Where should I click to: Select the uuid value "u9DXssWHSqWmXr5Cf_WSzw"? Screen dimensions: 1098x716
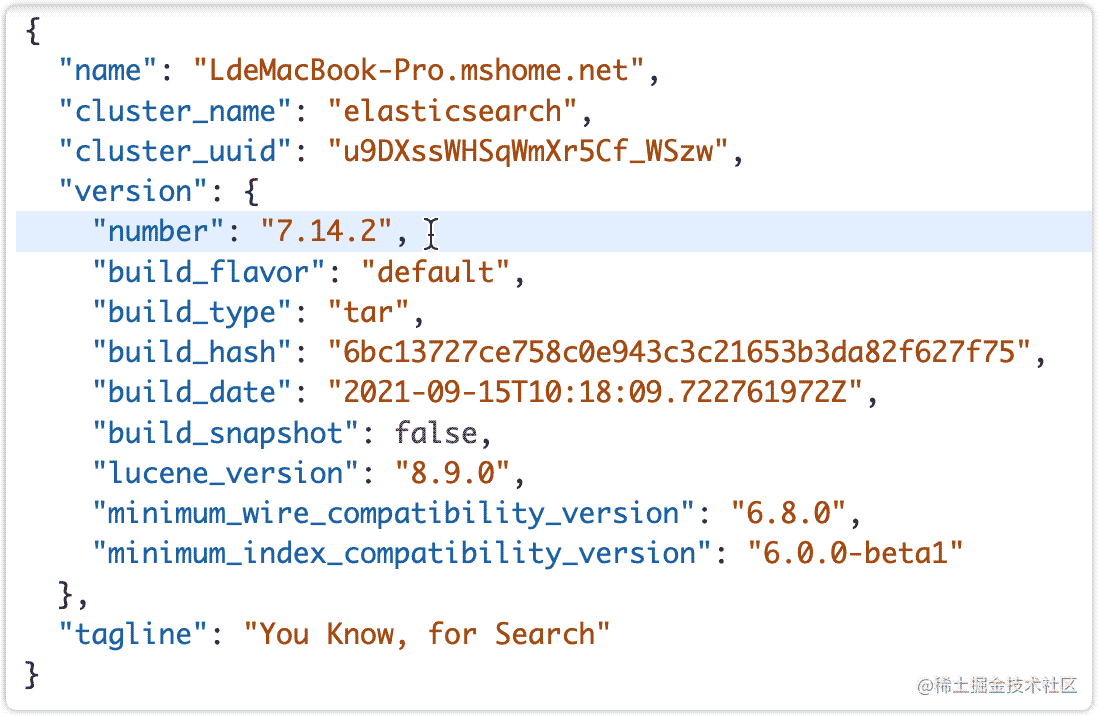click(528, 151)
